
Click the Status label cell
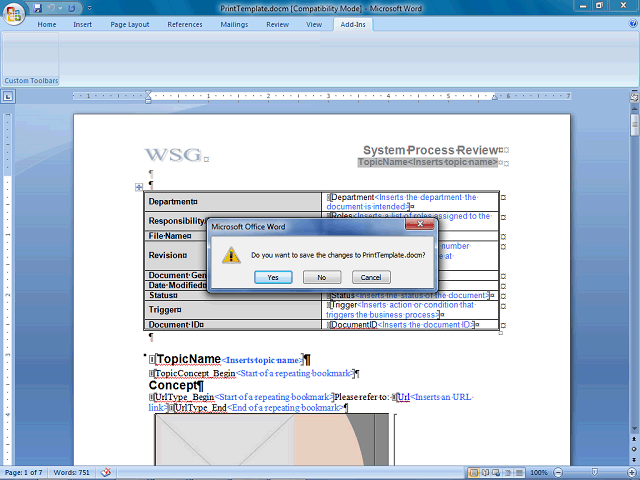[x=233, y=296]
